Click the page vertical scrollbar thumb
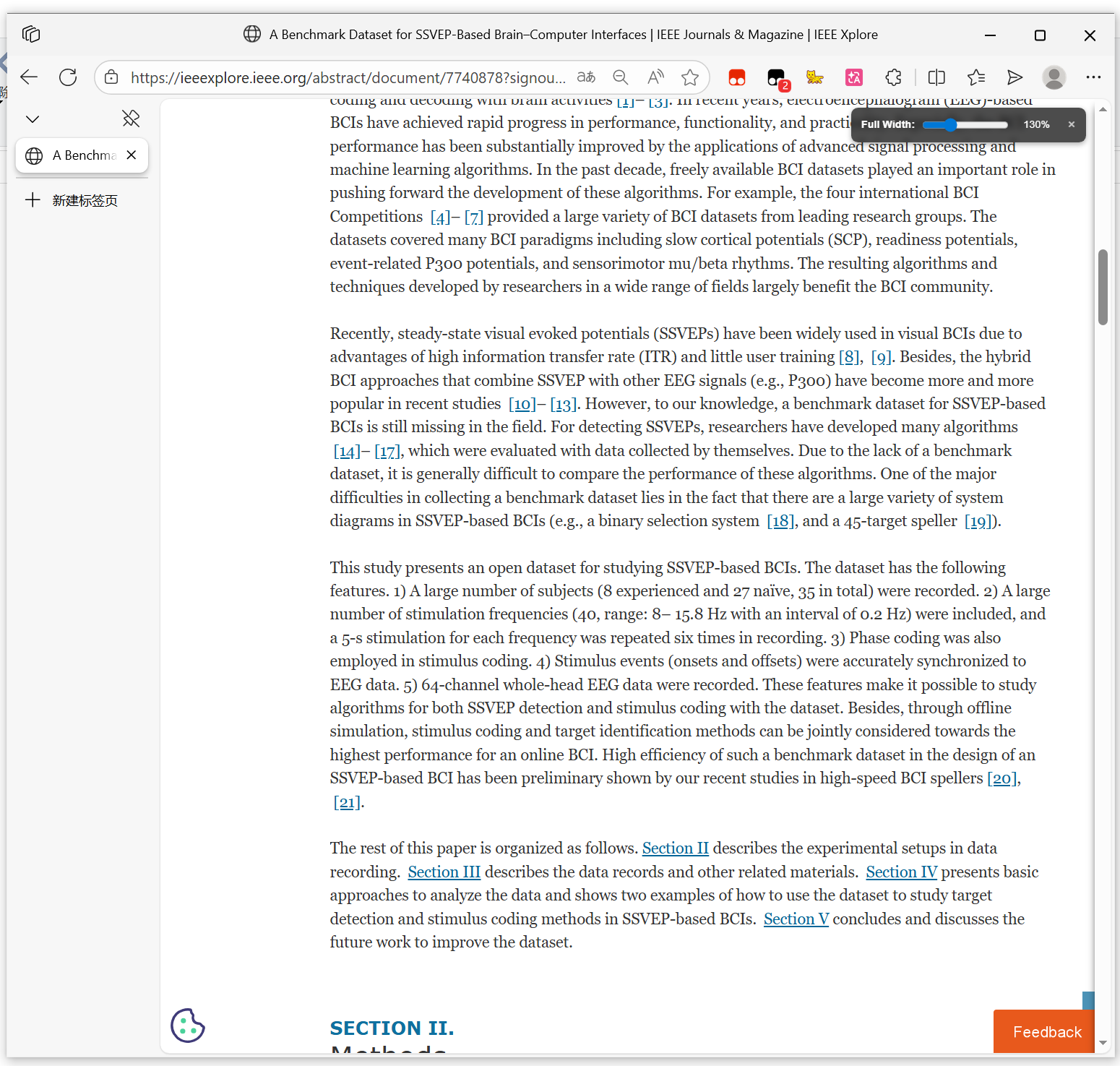Screen dimensions: 1120x1066 1103,287
